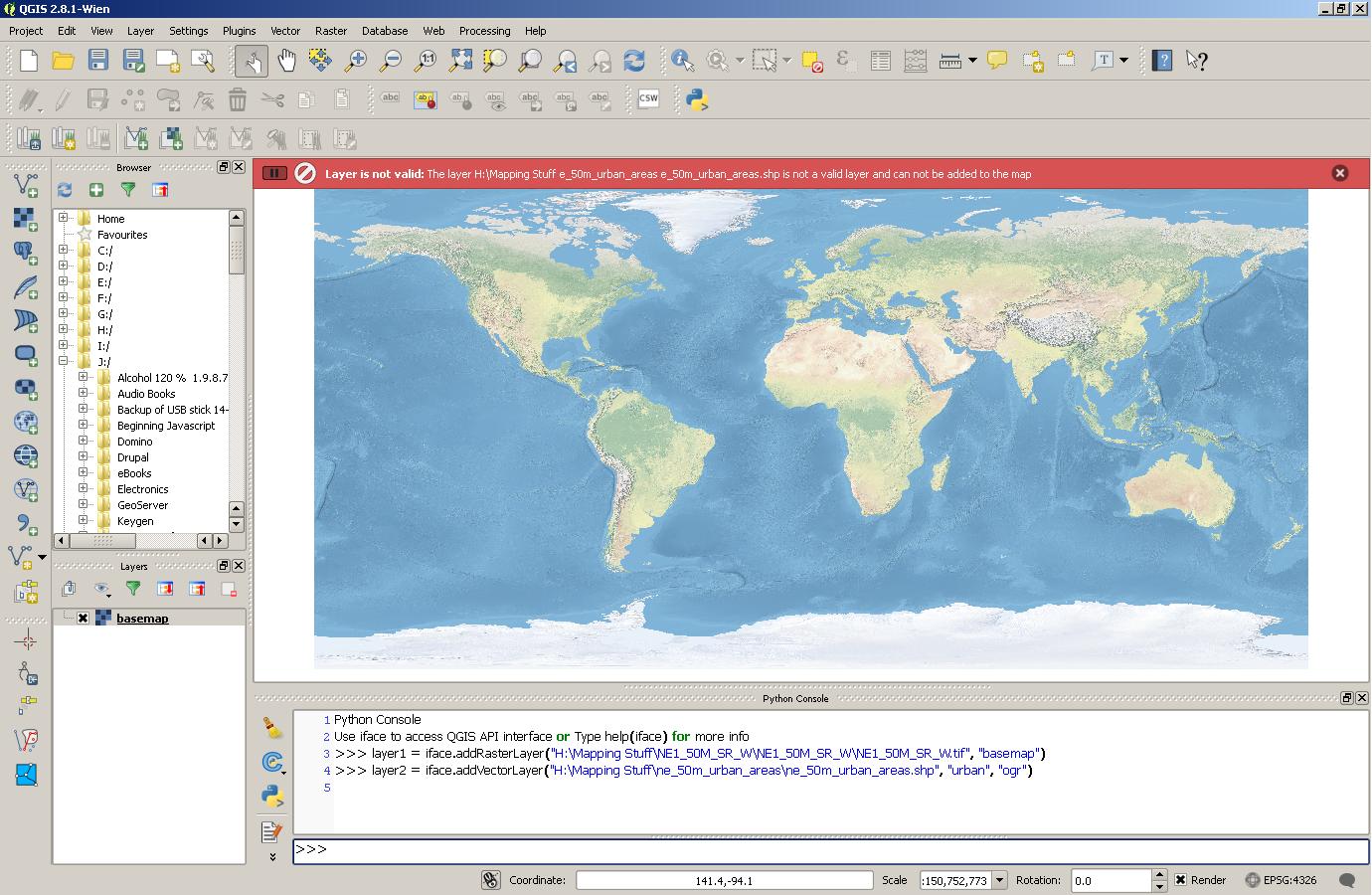
Task: Click Add Vector Layer sidebar icon
Action: pos(26,184)
